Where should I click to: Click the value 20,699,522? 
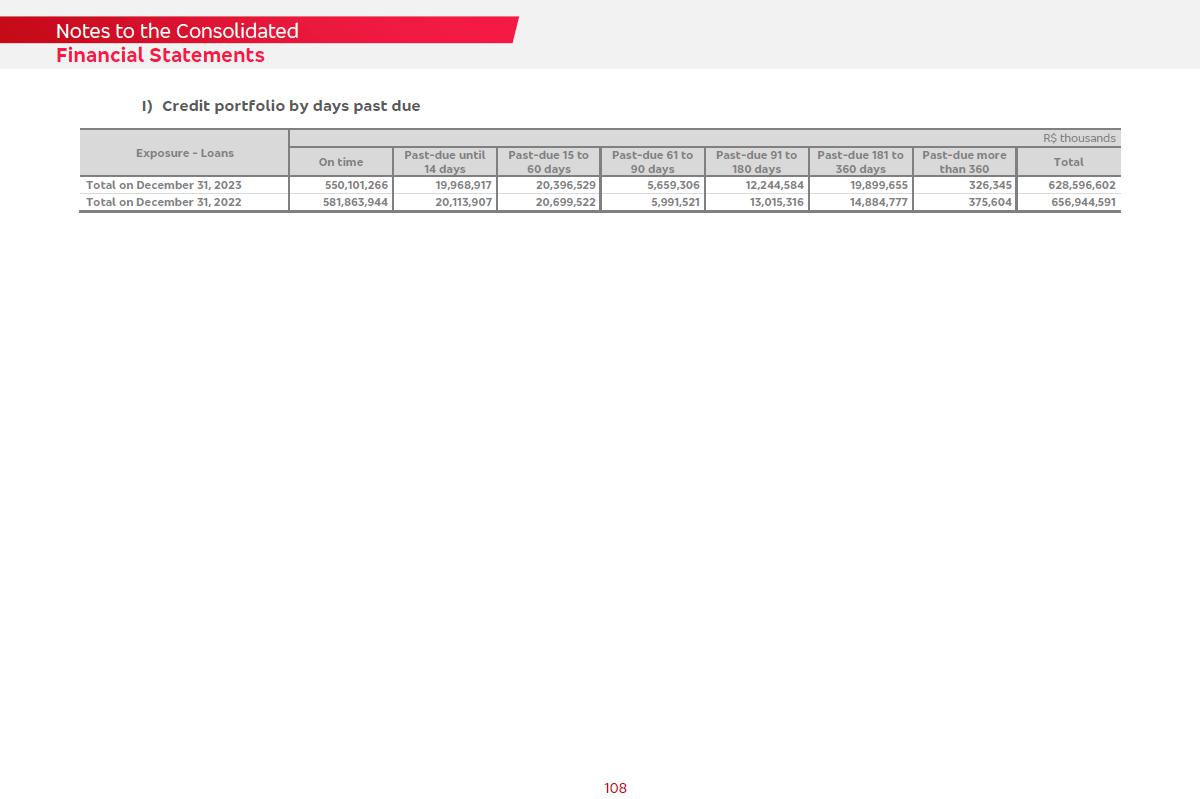point(566,202)
